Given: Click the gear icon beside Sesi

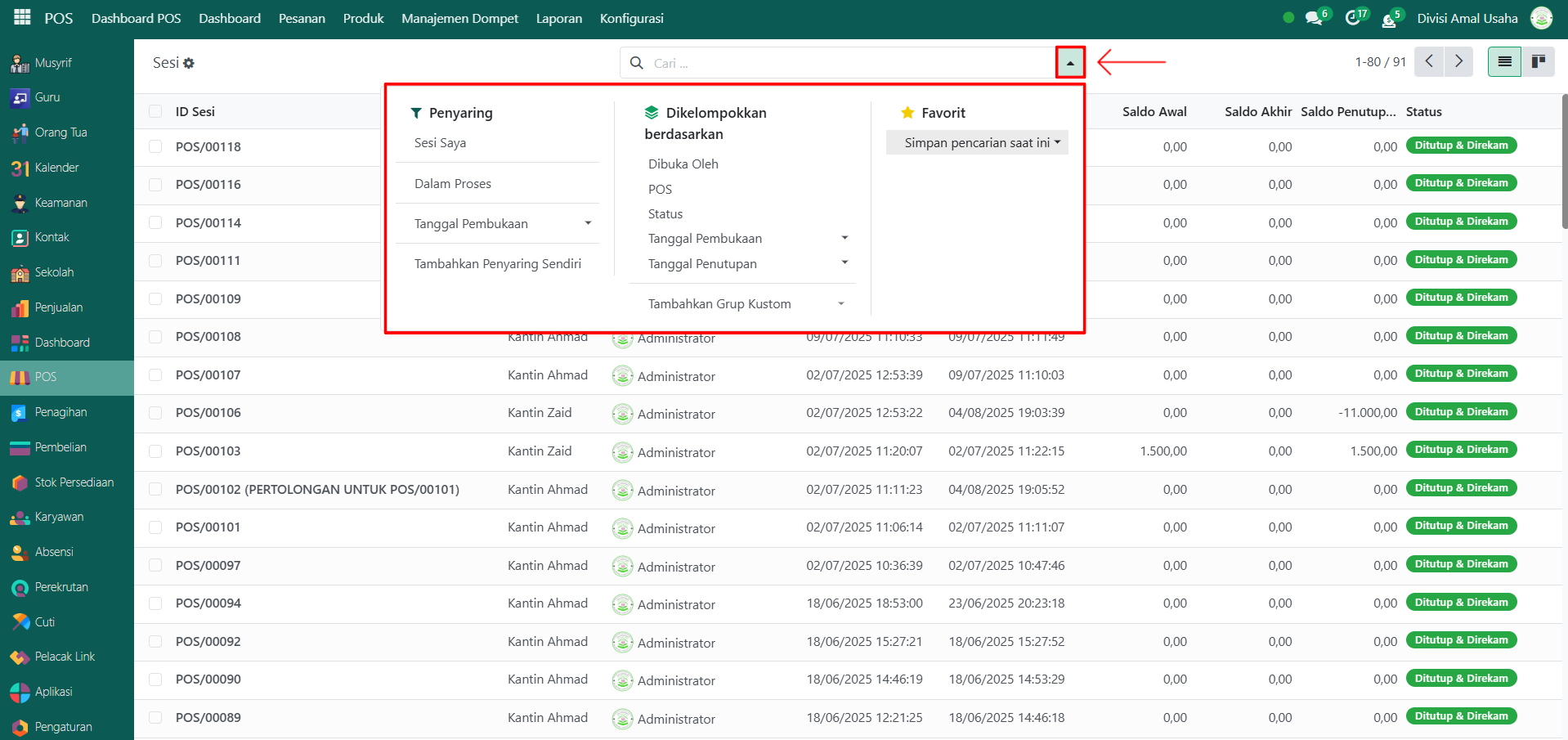Looking at the screenshot, I should tap(189, 63).
